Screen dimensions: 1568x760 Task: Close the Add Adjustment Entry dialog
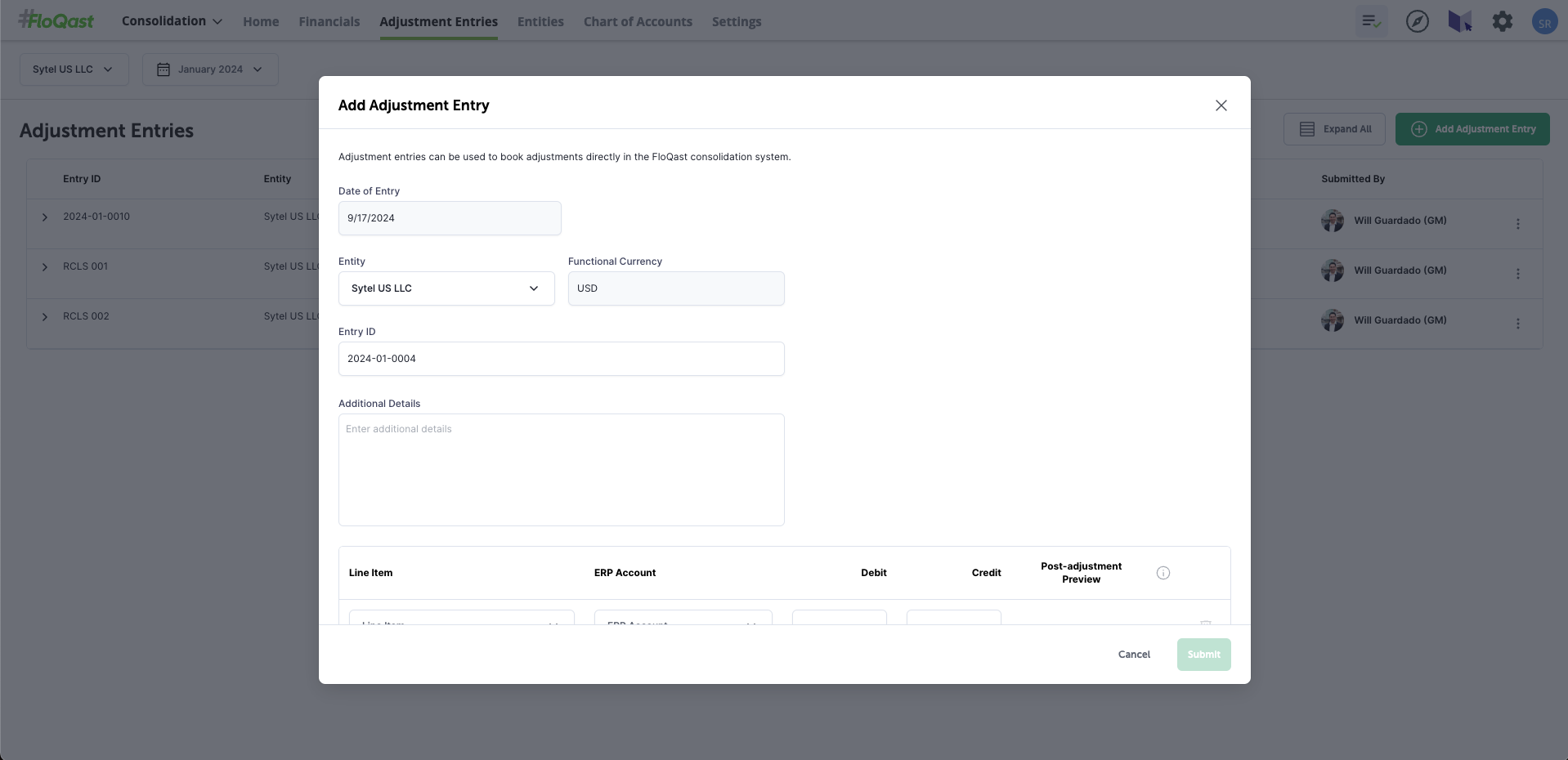pyautogui.click(x=1221, y=105)
